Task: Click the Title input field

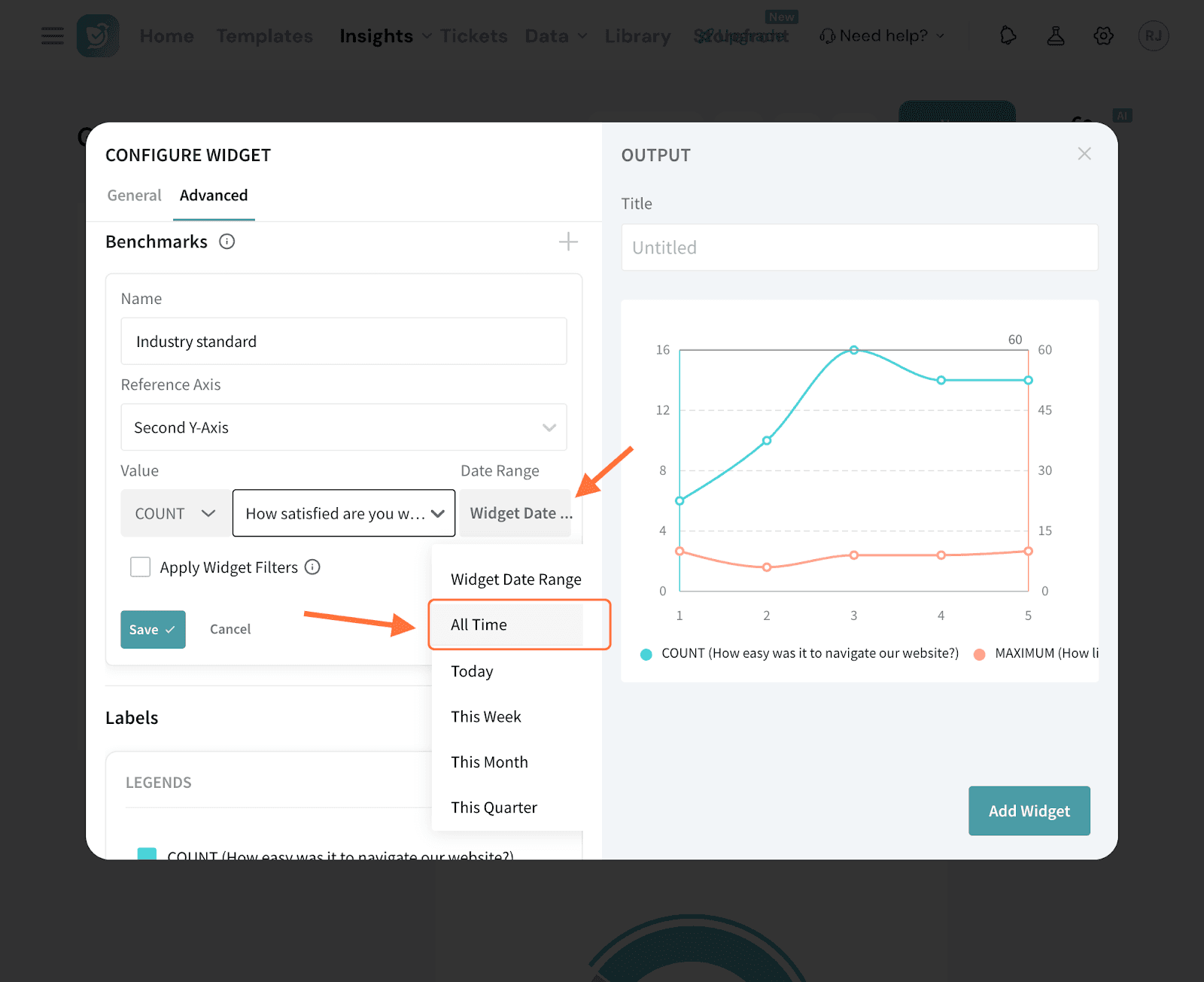Action: click(x=859, y=248)
